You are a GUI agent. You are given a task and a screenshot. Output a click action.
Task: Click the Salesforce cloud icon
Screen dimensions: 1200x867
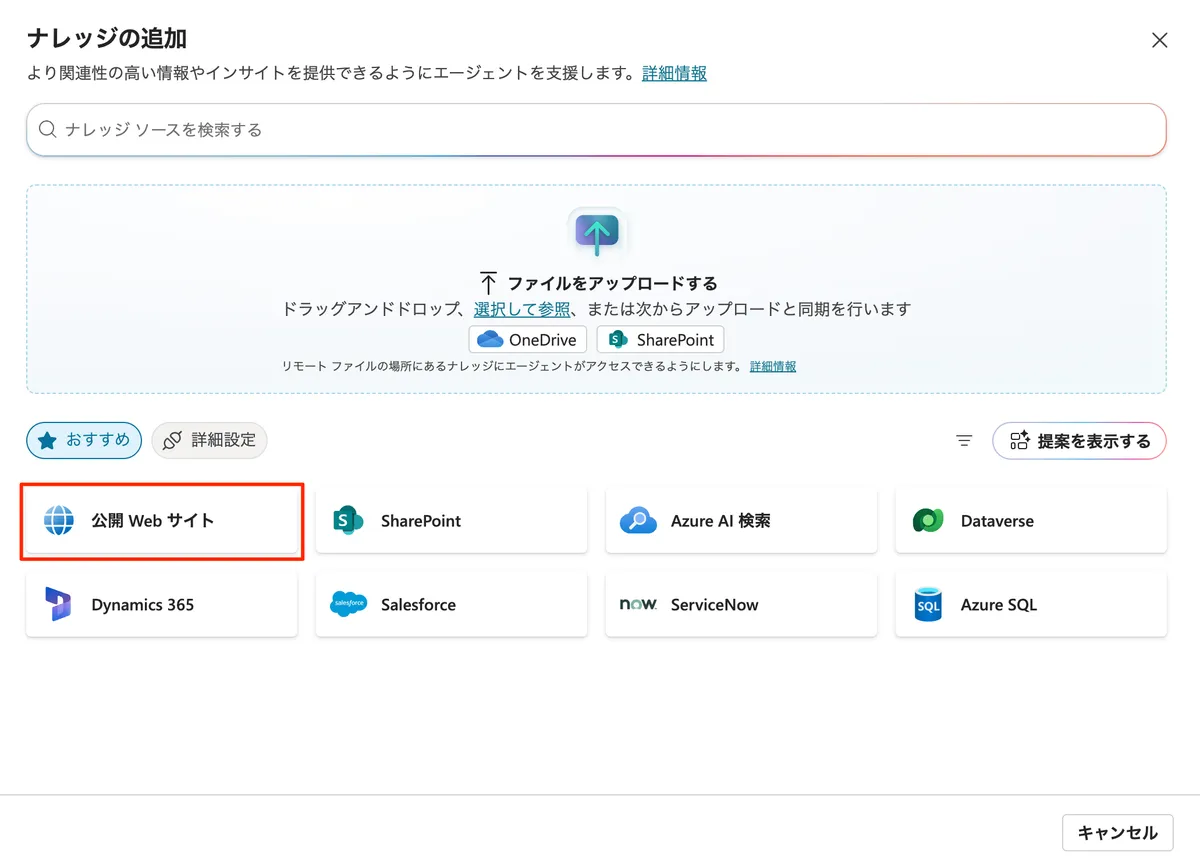[x=348, y=605]
